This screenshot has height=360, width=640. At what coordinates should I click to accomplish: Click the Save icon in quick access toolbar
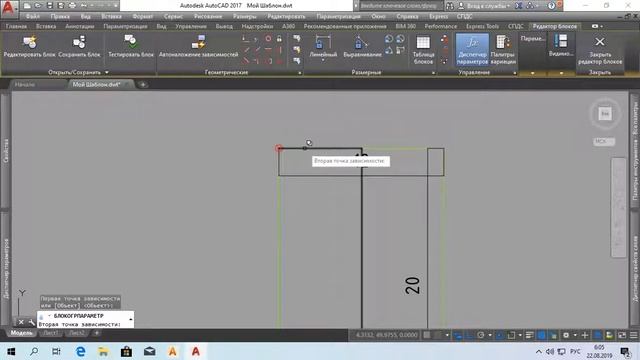(x=50, y=6)
